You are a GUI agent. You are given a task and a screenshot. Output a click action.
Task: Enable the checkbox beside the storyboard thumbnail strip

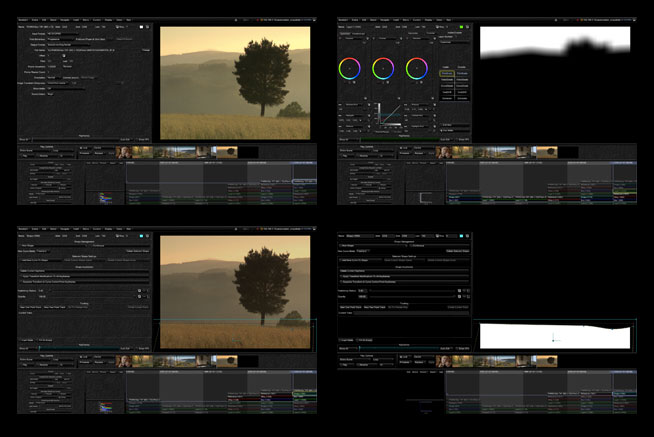click(81, 148)
